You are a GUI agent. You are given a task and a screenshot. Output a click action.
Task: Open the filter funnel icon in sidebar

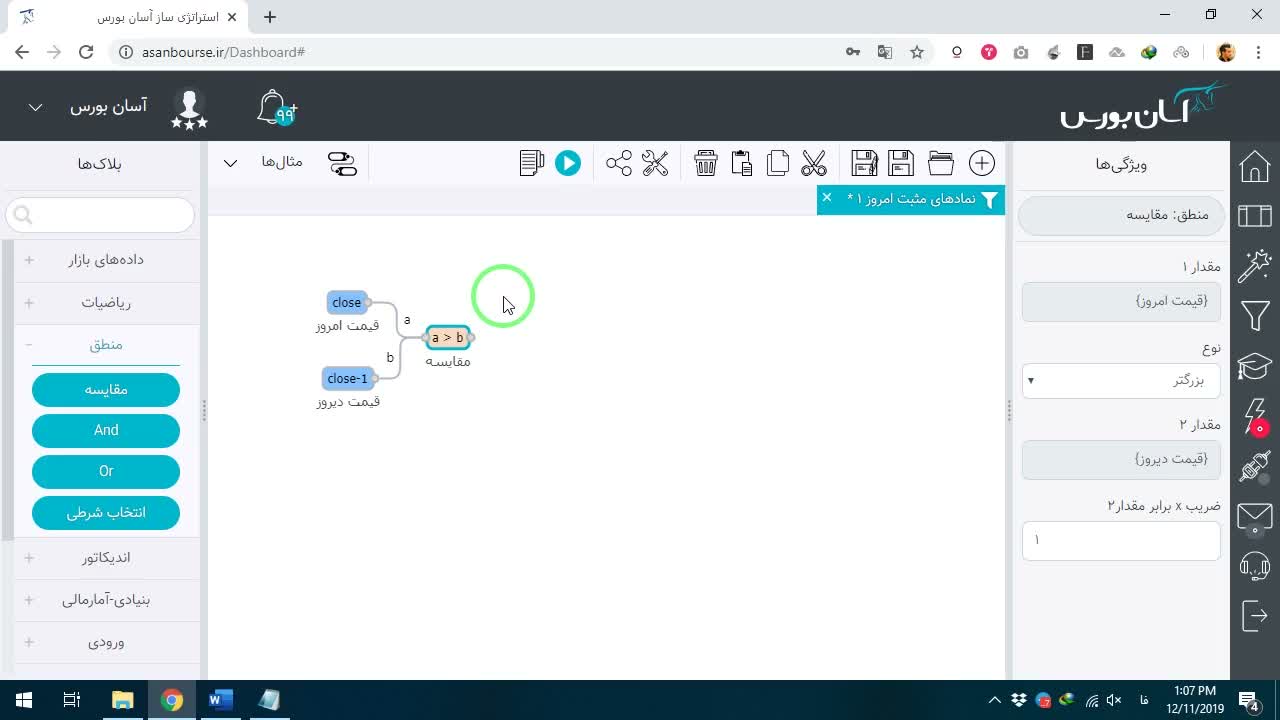coord(1255,317)
